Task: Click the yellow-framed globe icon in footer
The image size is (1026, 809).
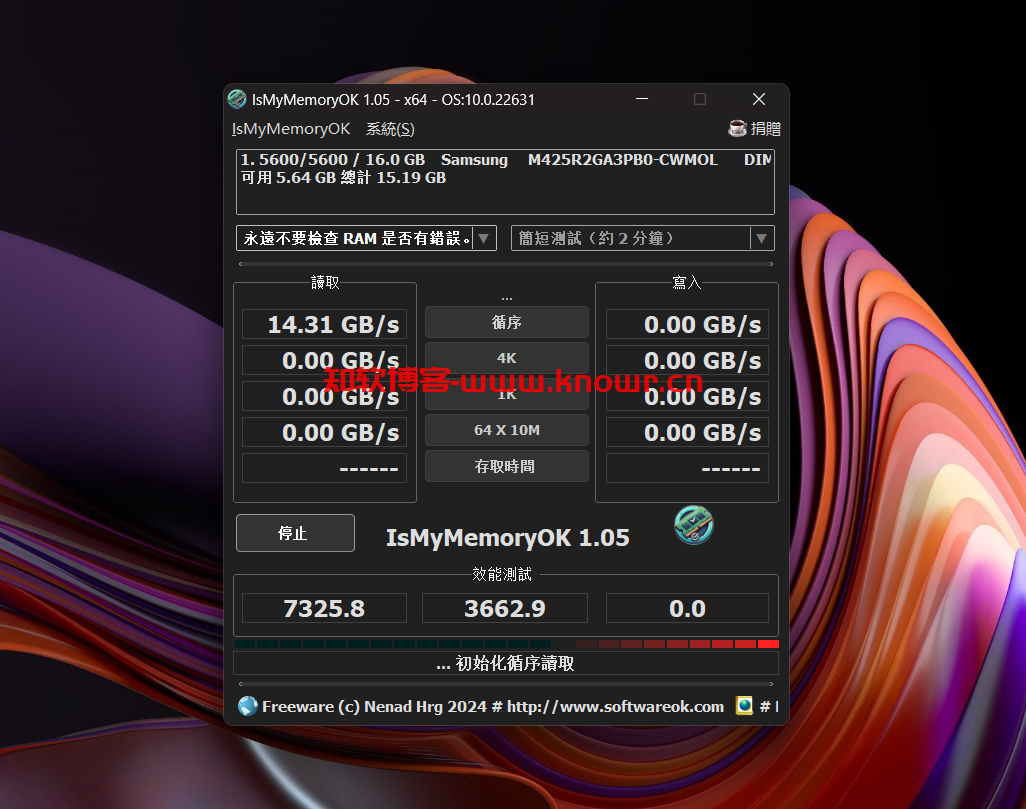Action: pyautogui.click(x=744, y=706)
